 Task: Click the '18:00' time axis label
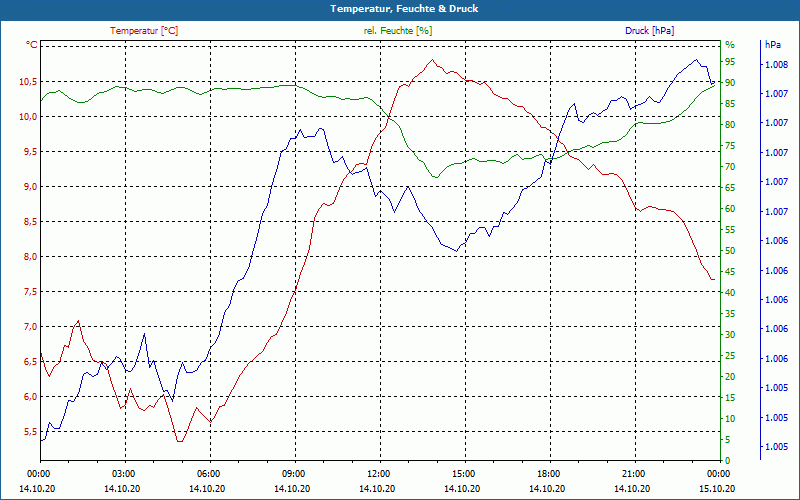point(549,474)
